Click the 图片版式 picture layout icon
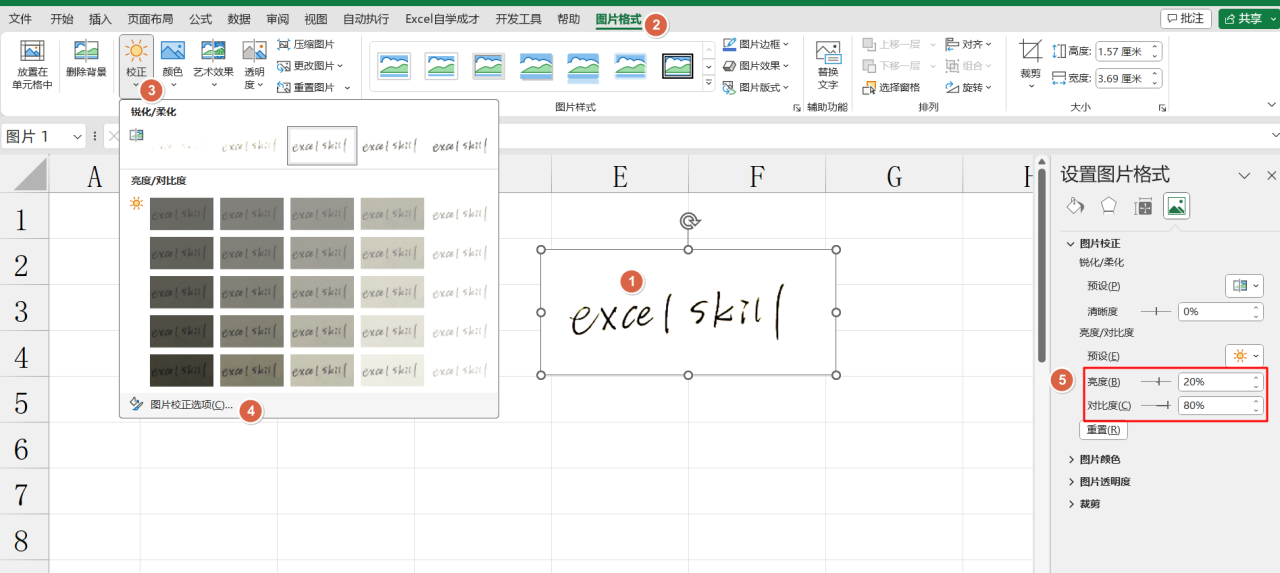The image size is (1280, 573). tap(730, 87)
